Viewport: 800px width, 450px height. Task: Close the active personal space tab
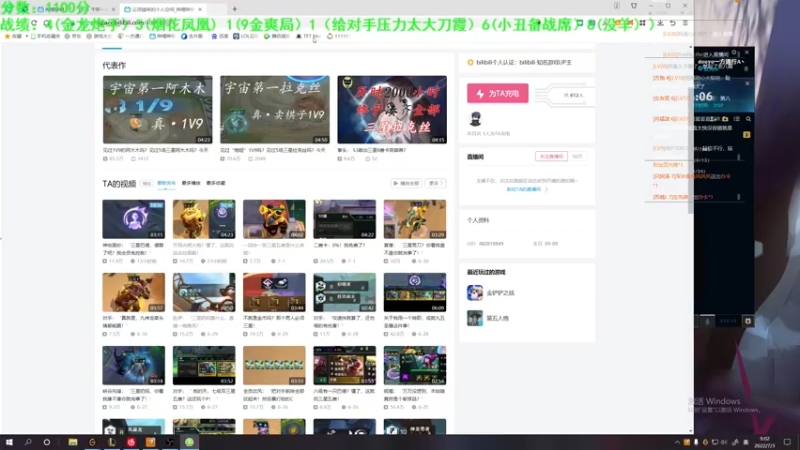tap(200, 9)
